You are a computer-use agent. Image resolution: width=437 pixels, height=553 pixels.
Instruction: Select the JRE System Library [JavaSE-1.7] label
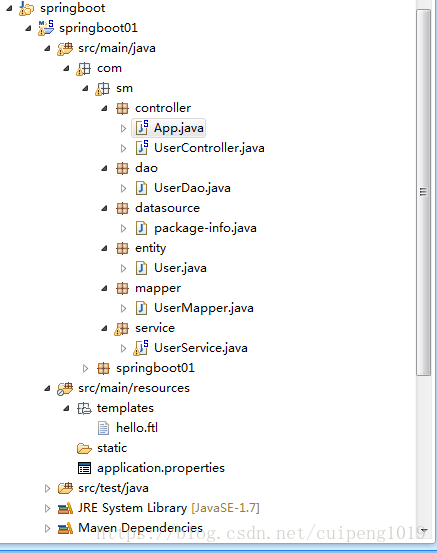(x=169, y=508)
